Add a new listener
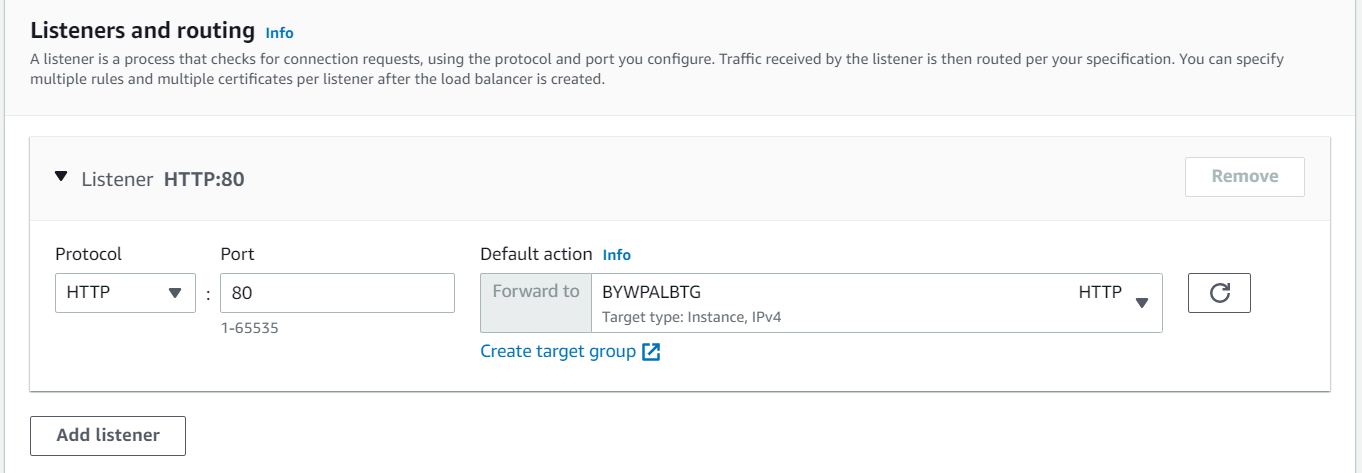This screenshot has width=1362, height=473. coord(108,435)
